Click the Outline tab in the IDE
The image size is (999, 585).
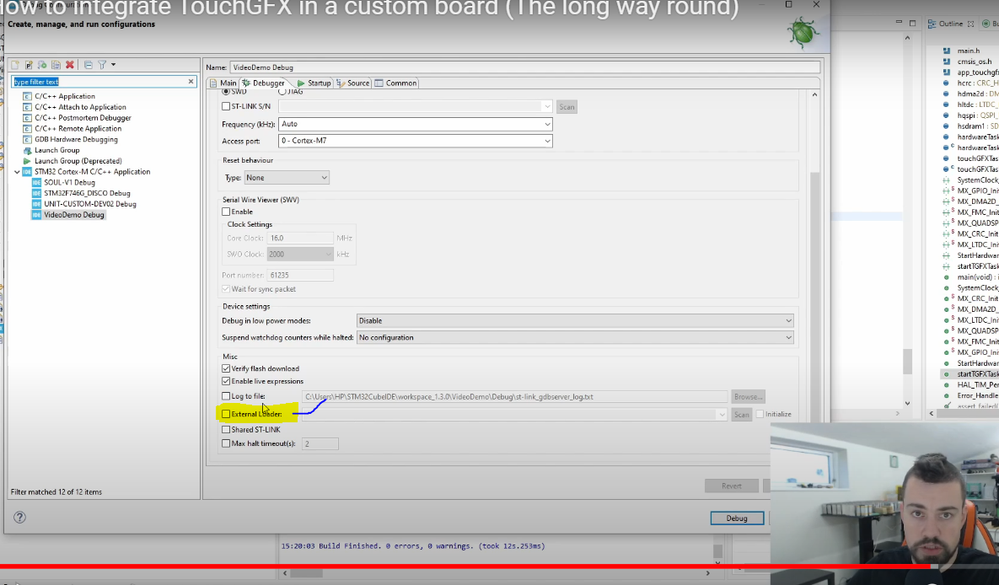950,24
